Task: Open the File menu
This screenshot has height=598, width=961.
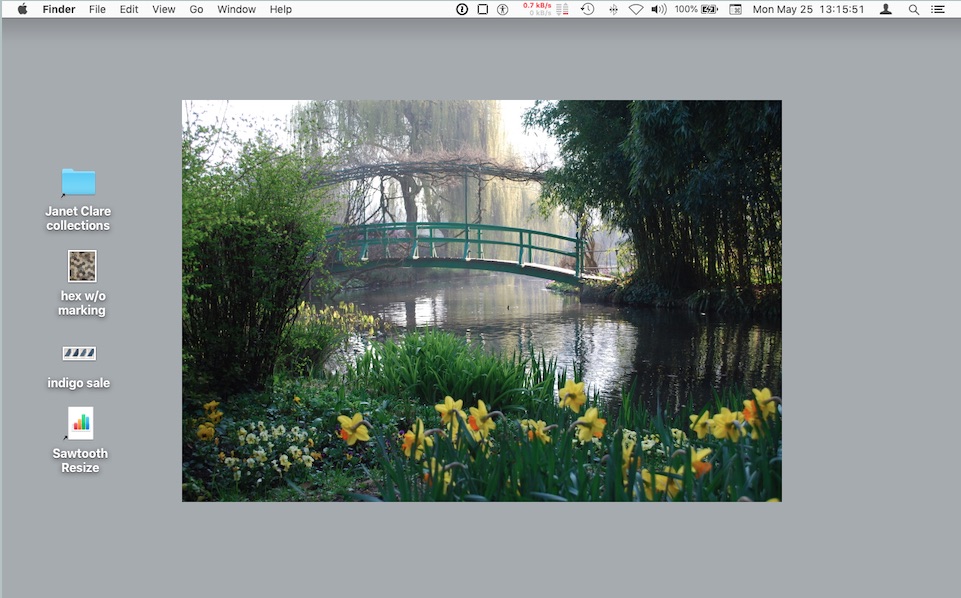Action: point(97,9)
